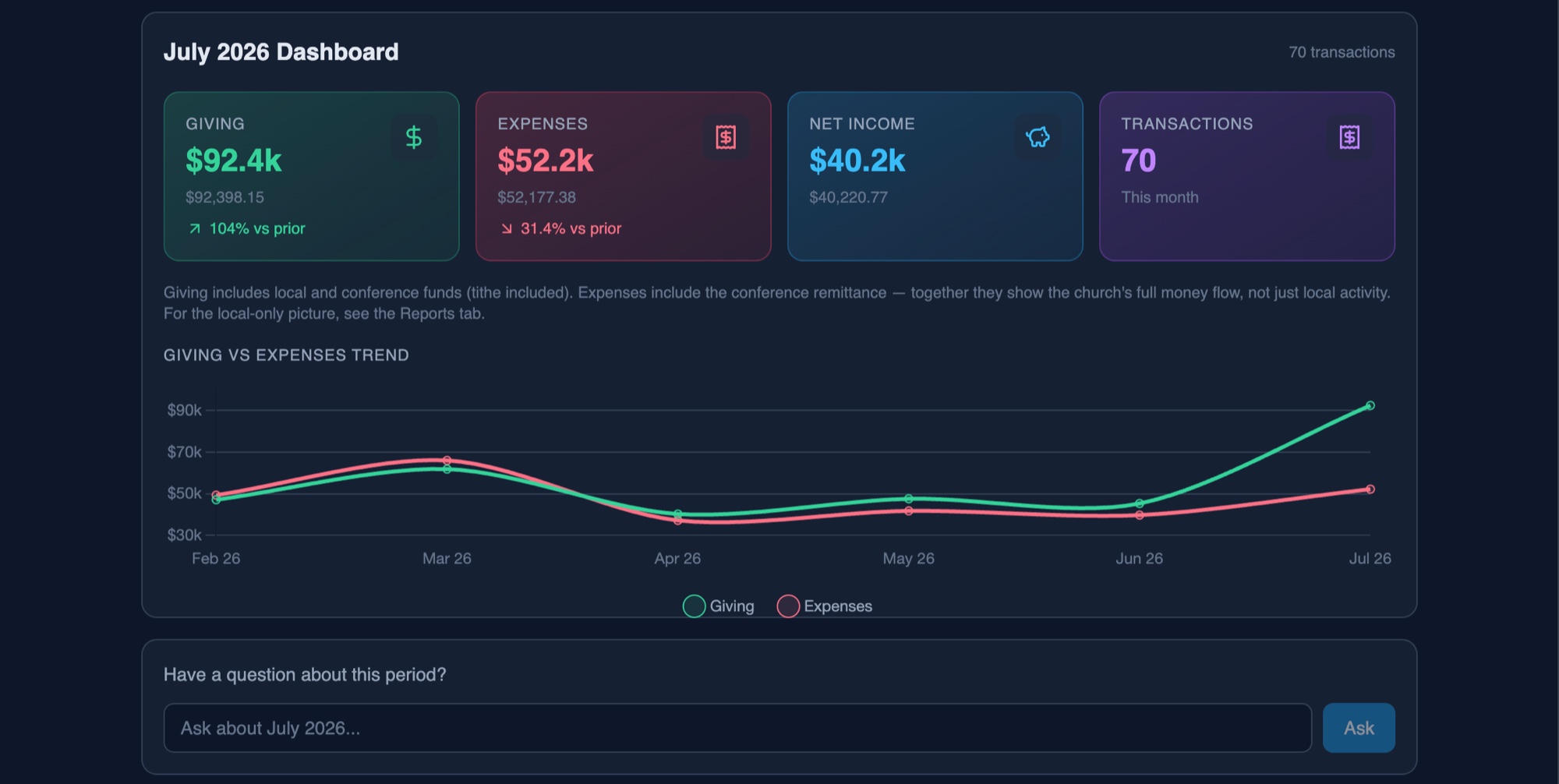
Task: Click the receipt icon in Transactions card
Action: [1349, 137]
